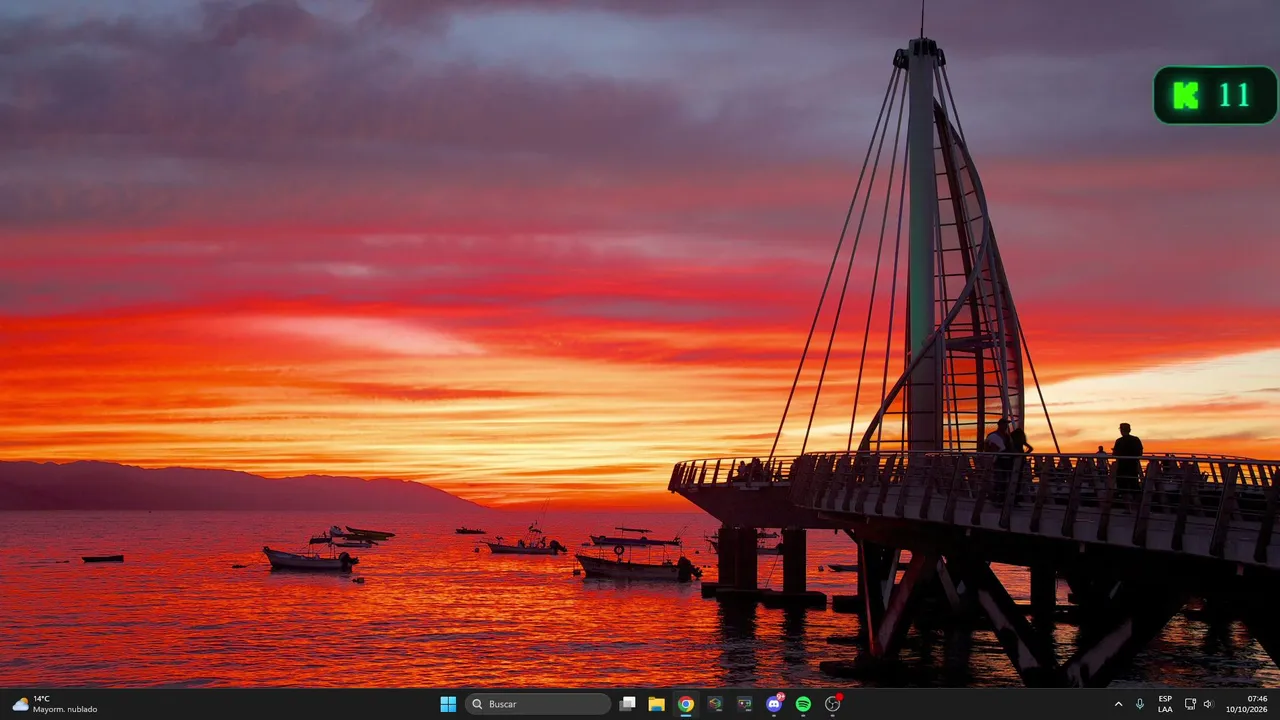The image size is (1280, 720).
Task: Open the clock and date showing 07:46
Action: click(1247, 704)
